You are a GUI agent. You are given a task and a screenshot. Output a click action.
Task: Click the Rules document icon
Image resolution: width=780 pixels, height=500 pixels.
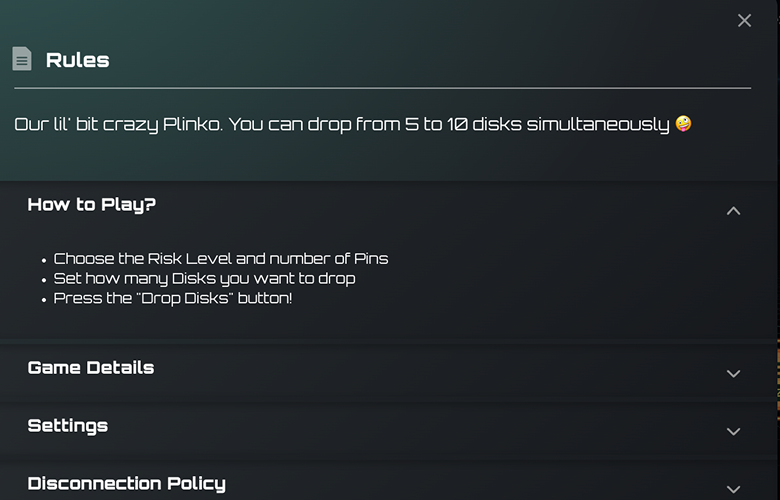pos(22,59)
